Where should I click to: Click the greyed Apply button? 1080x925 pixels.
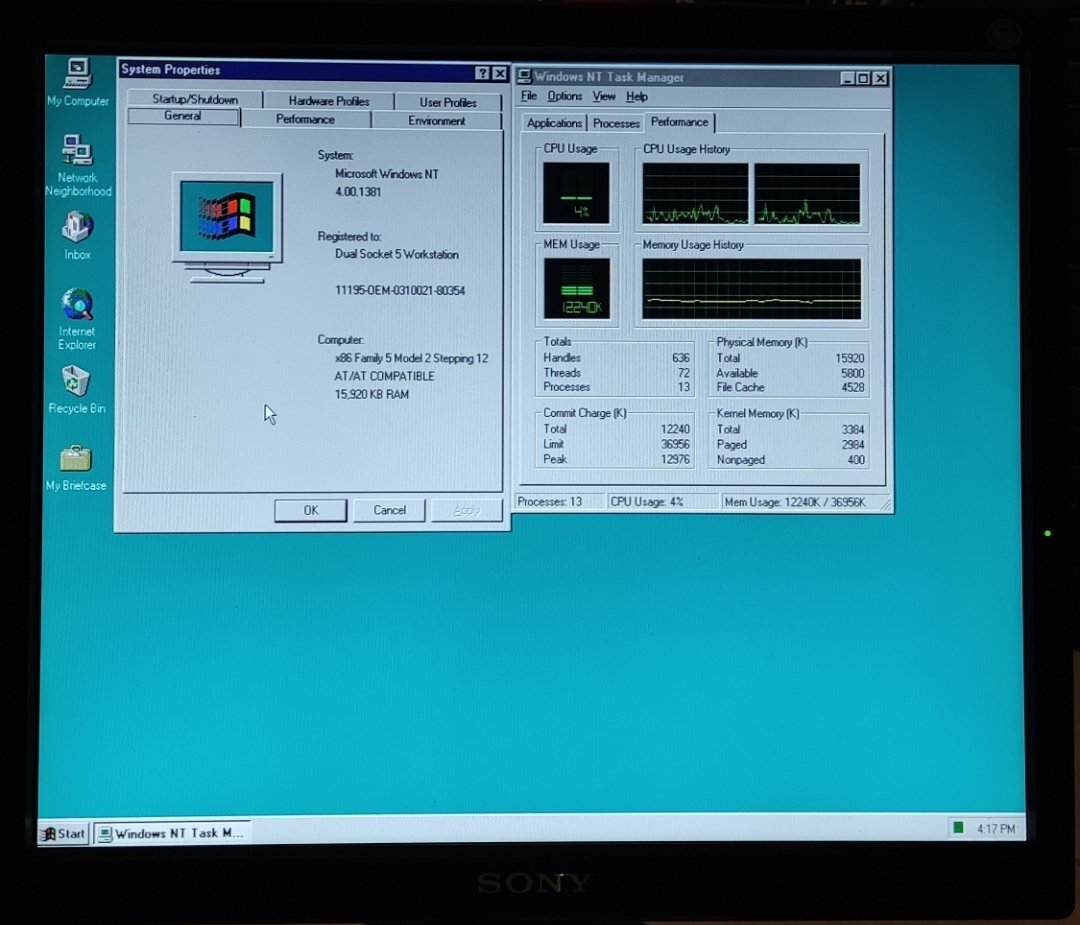(467, 510)
